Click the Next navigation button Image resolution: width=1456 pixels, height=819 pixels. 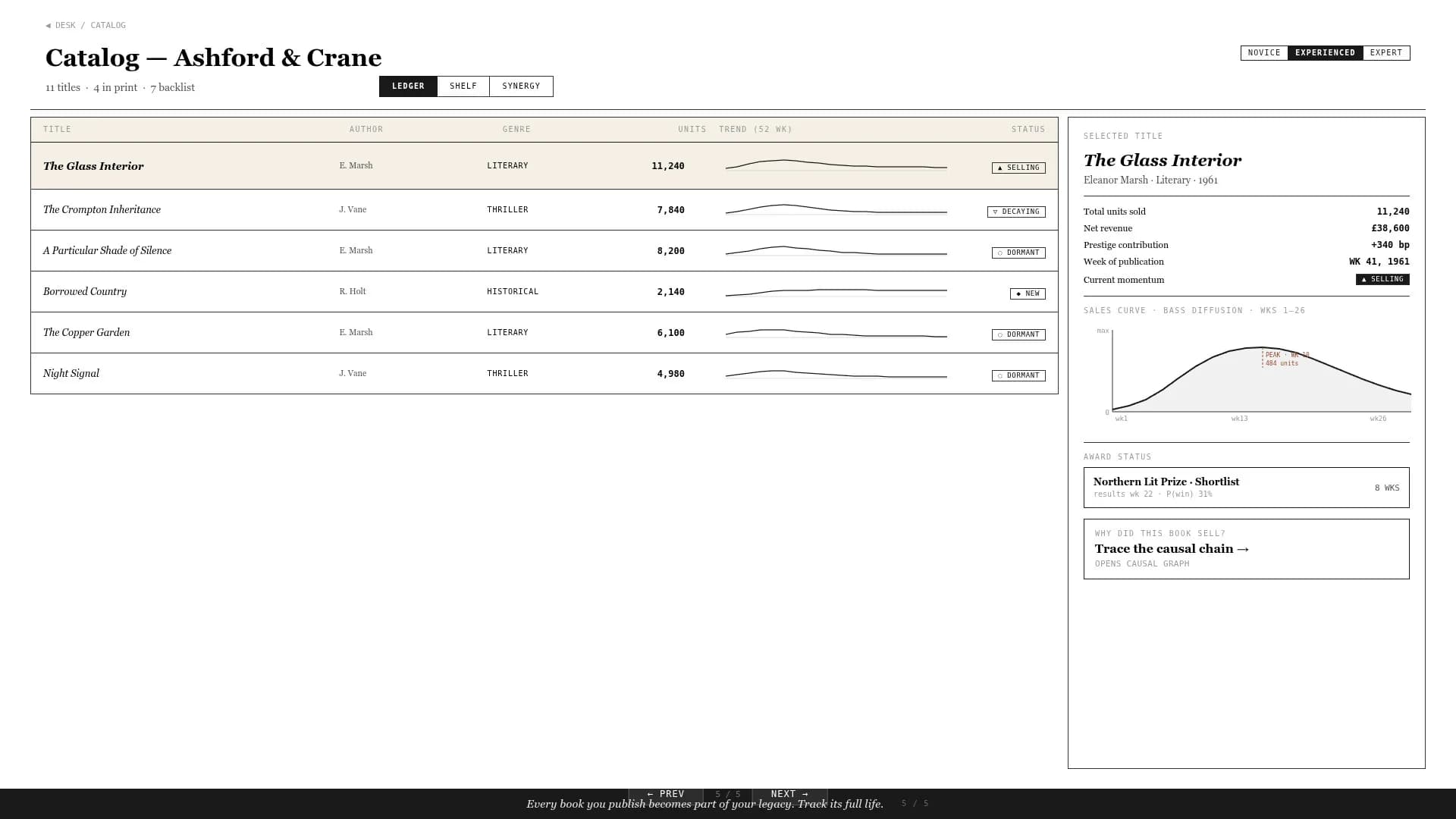point(789,794)
